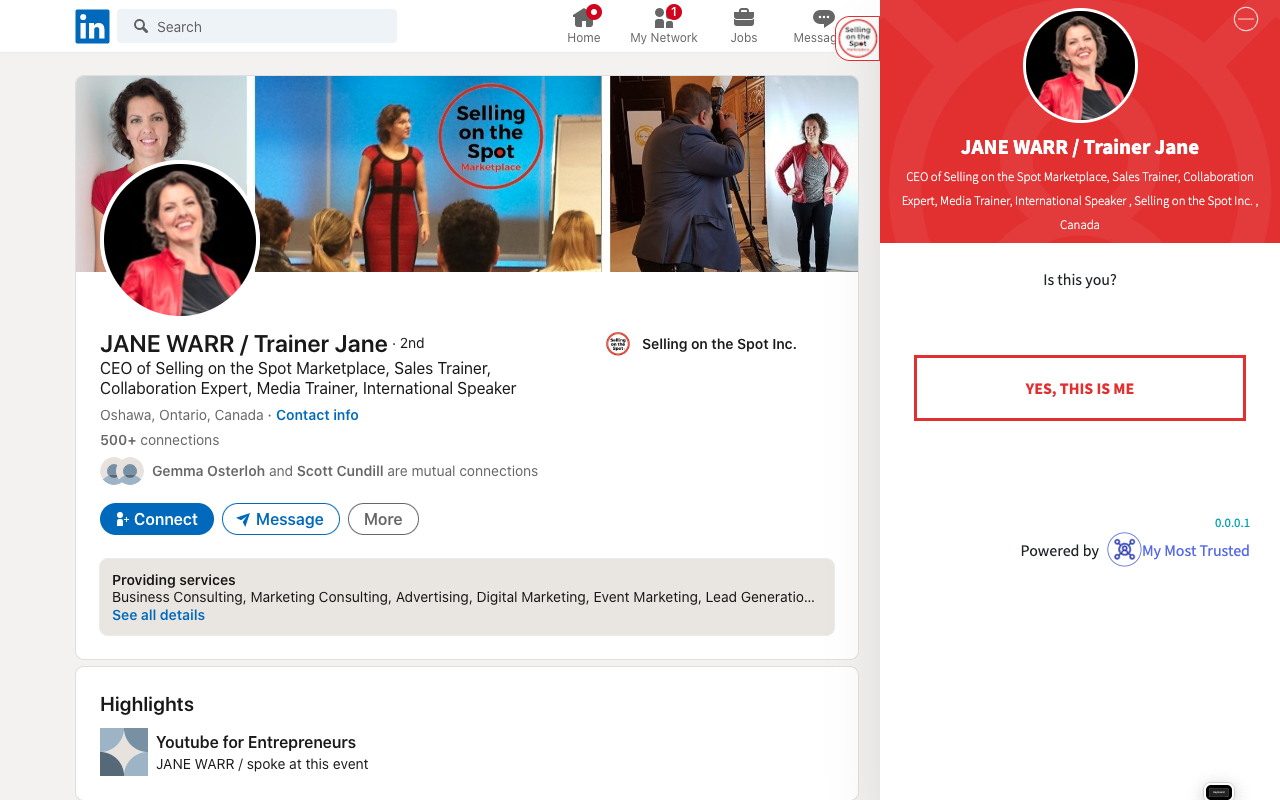Click the LinkedIn logo icon

(92, 27)
